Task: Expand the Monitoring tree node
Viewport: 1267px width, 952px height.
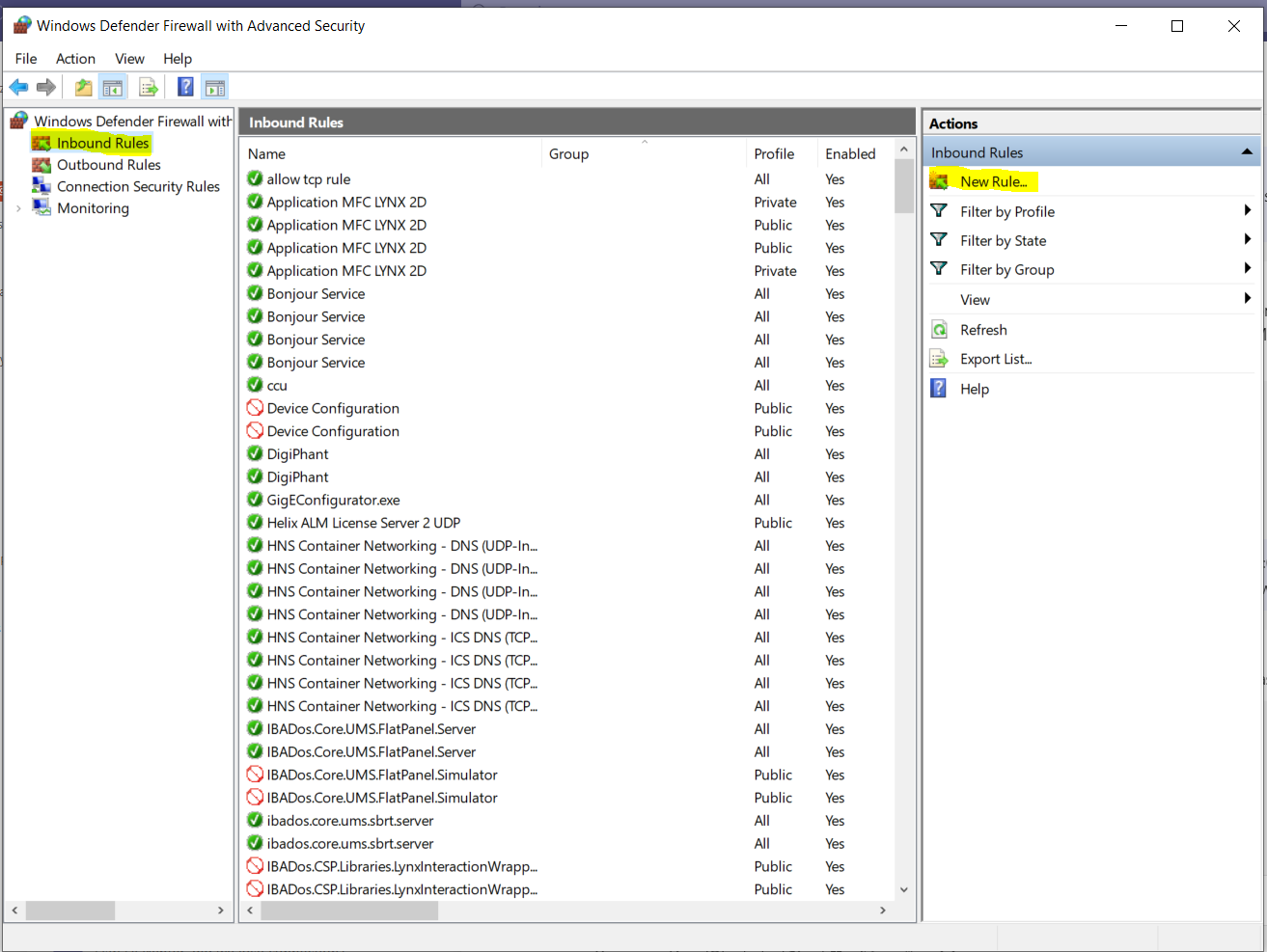Action: pyautogui.click(x=18, y=208)
